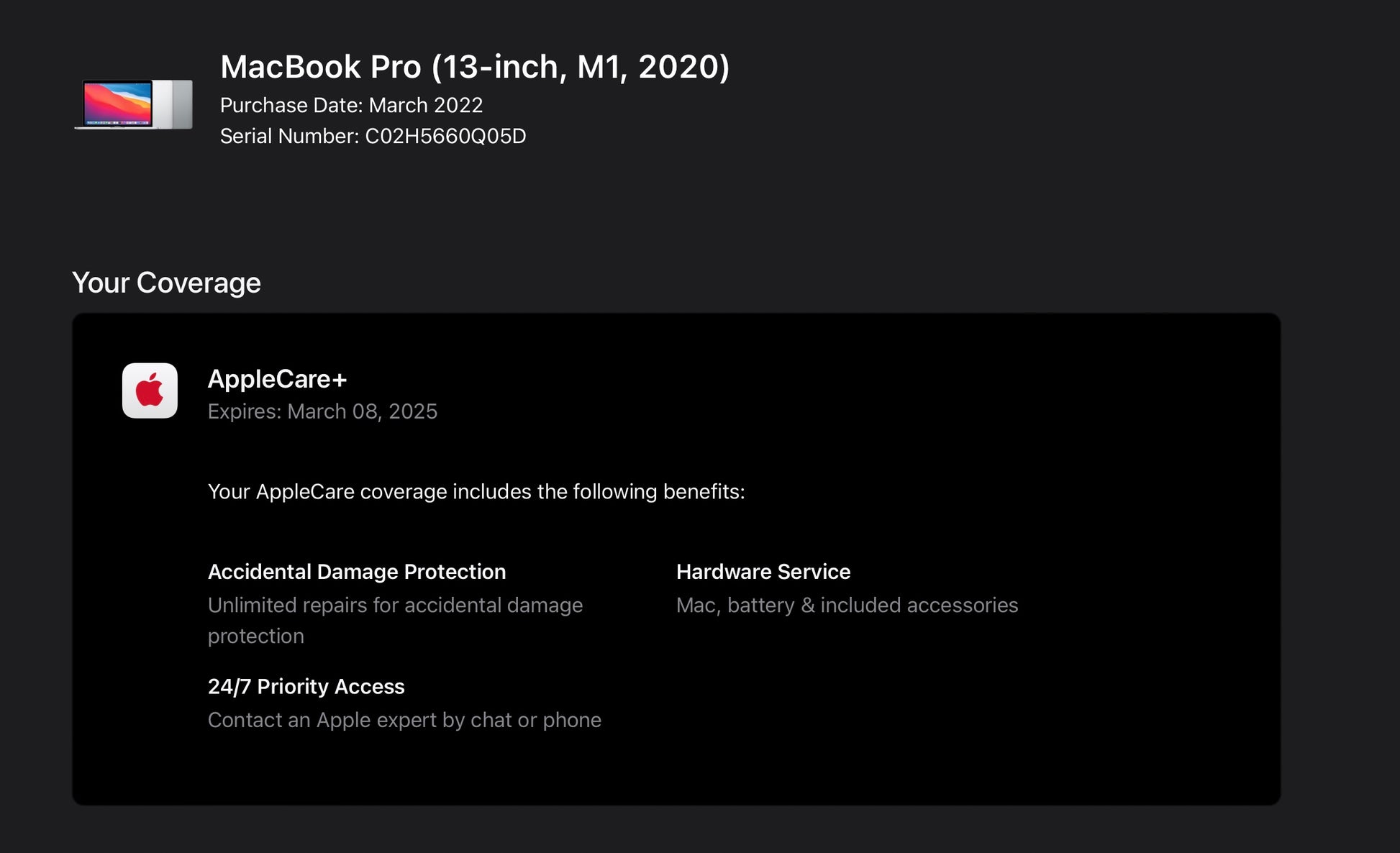Click the MacBook Pro (13-inch, M1, 2020) title
The image size is (1400, 853).
click(x=474, y=67)
